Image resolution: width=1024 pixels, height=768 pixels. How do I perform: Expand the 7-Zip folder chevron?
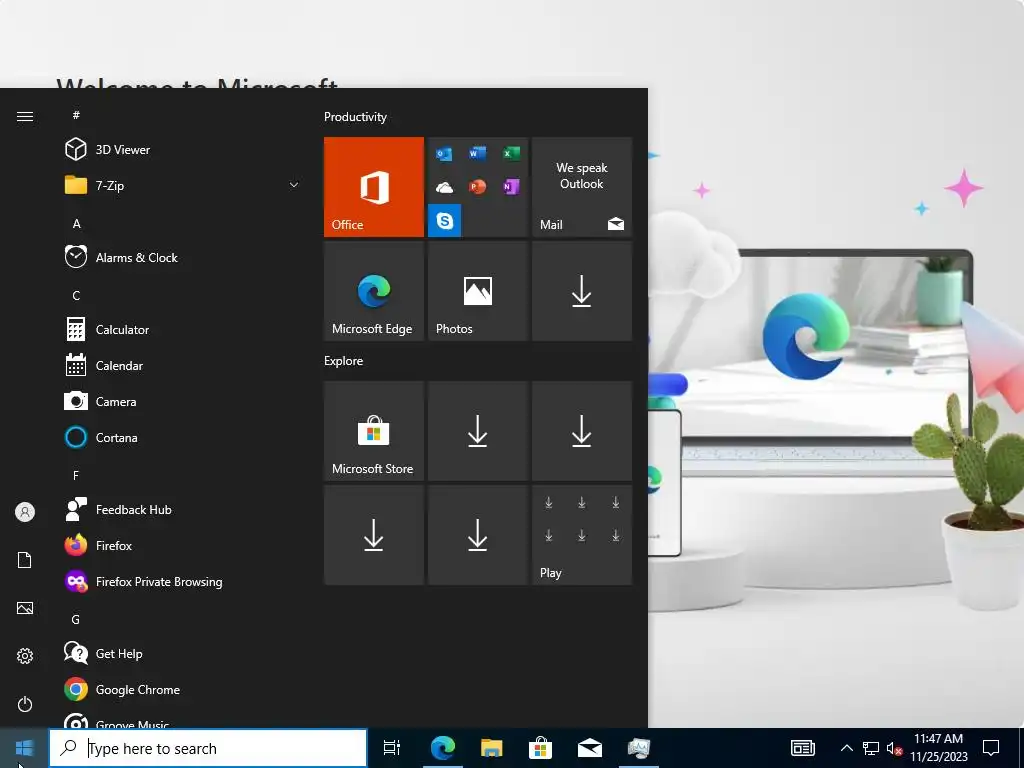click(294, 185)
